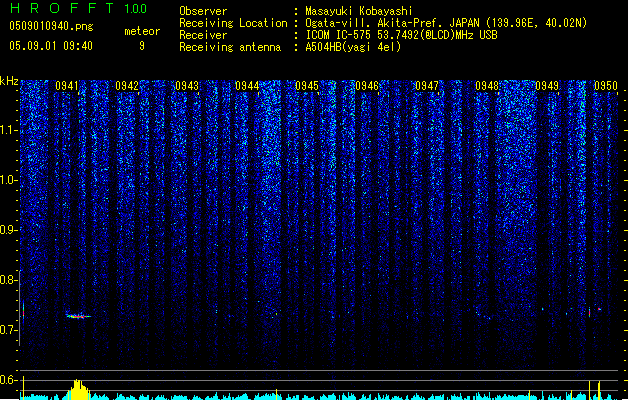
Task: Click the 0.6 kHz axis label
Action: [9, 380]
